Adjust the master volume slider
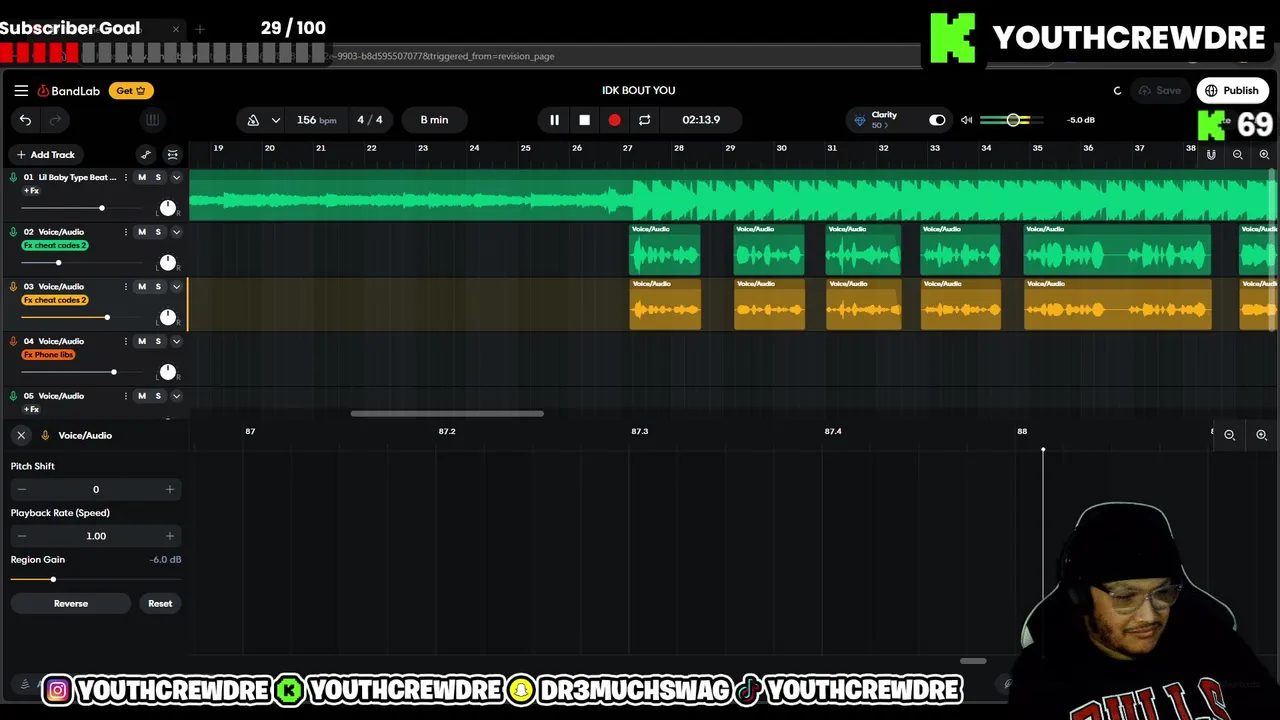The width and height of the screenshot is (1280, 720). 1012,120
